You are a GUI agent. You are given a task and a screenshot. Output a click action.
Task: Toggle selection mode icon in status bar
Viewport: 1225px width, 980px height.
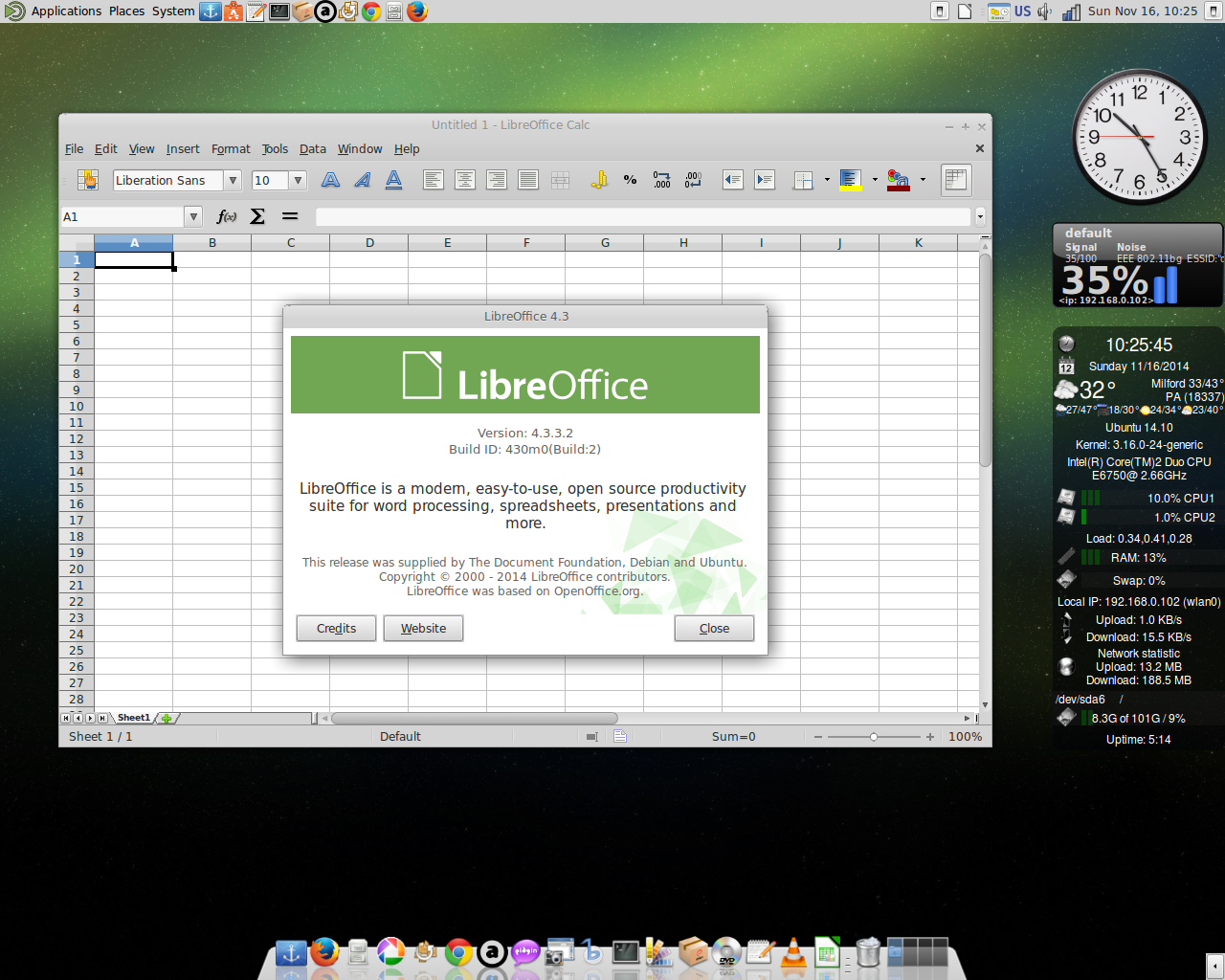point(591,737)
